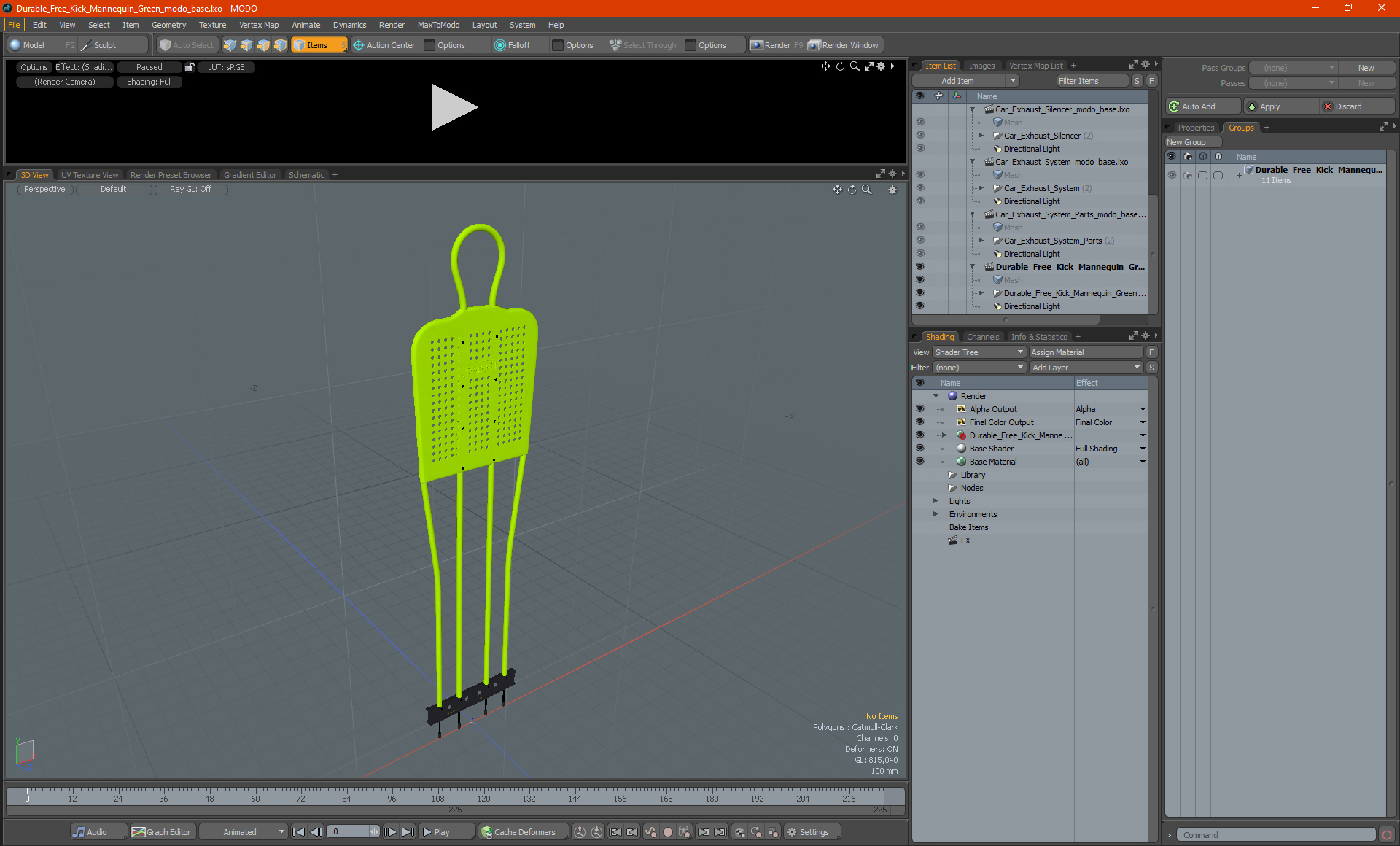Click the Assign Material button
Image resolution: width=1400 pixels, height=846 pixels.
tap(1086, 352)
